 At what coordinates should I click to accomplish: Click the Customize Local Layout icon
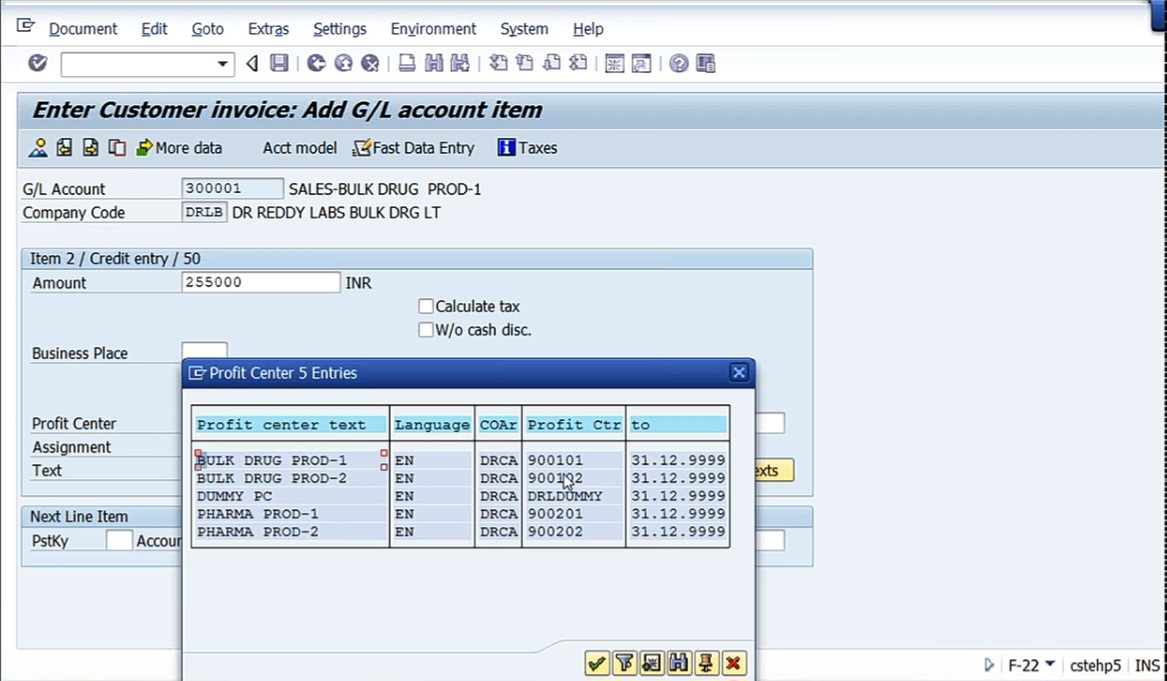[x=706, y=63]
